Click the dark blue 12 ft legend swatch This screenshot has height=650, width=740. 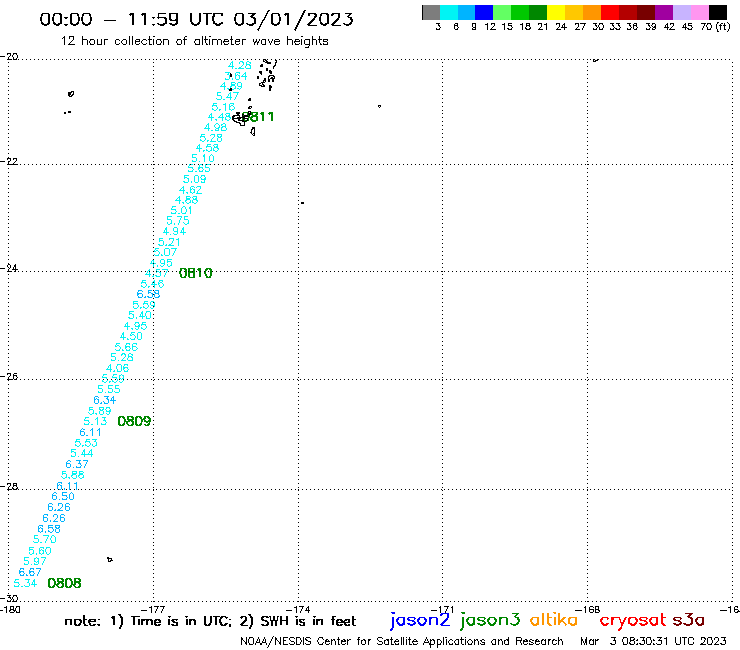(485, 12)
